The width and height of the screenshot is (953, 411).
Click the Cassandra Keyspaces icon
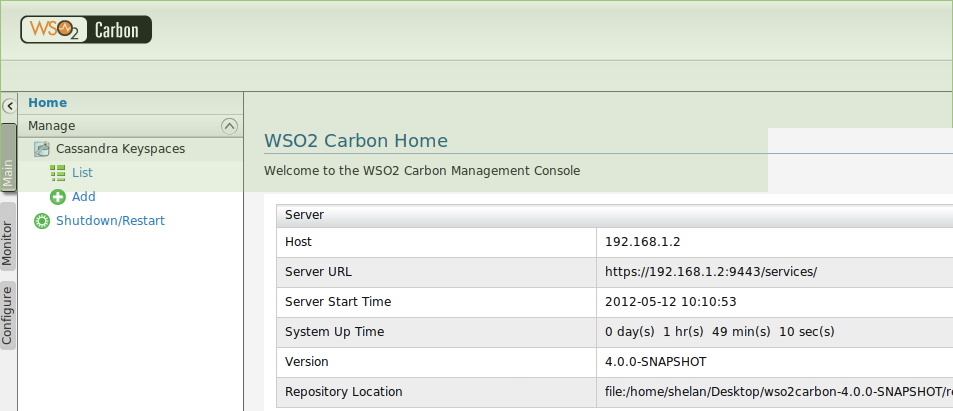click(x=41, y=149)
